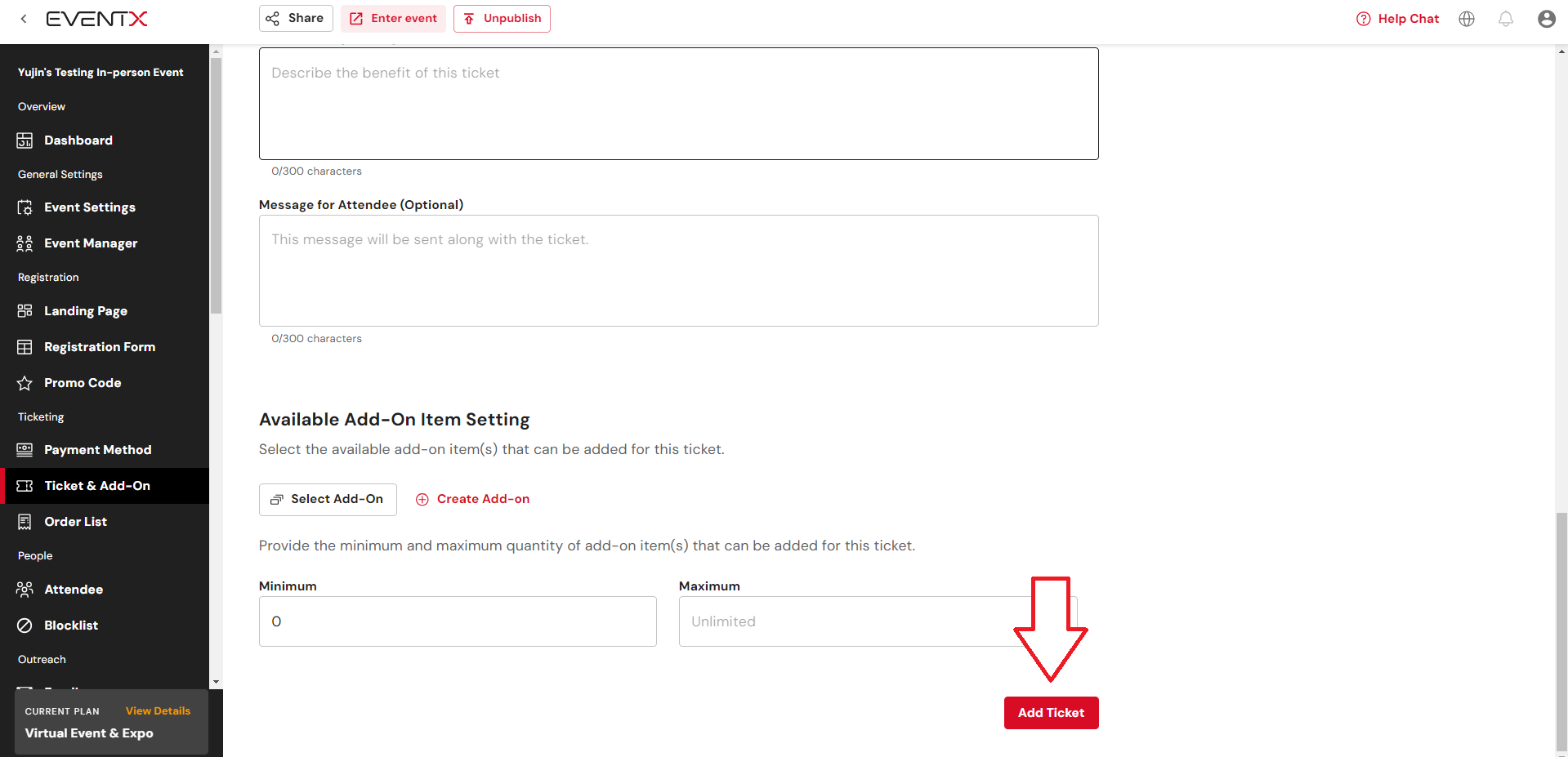Click the Event Manager icon
The height and width of the screenshot is (757, 1568).
[x=25, y=243]
